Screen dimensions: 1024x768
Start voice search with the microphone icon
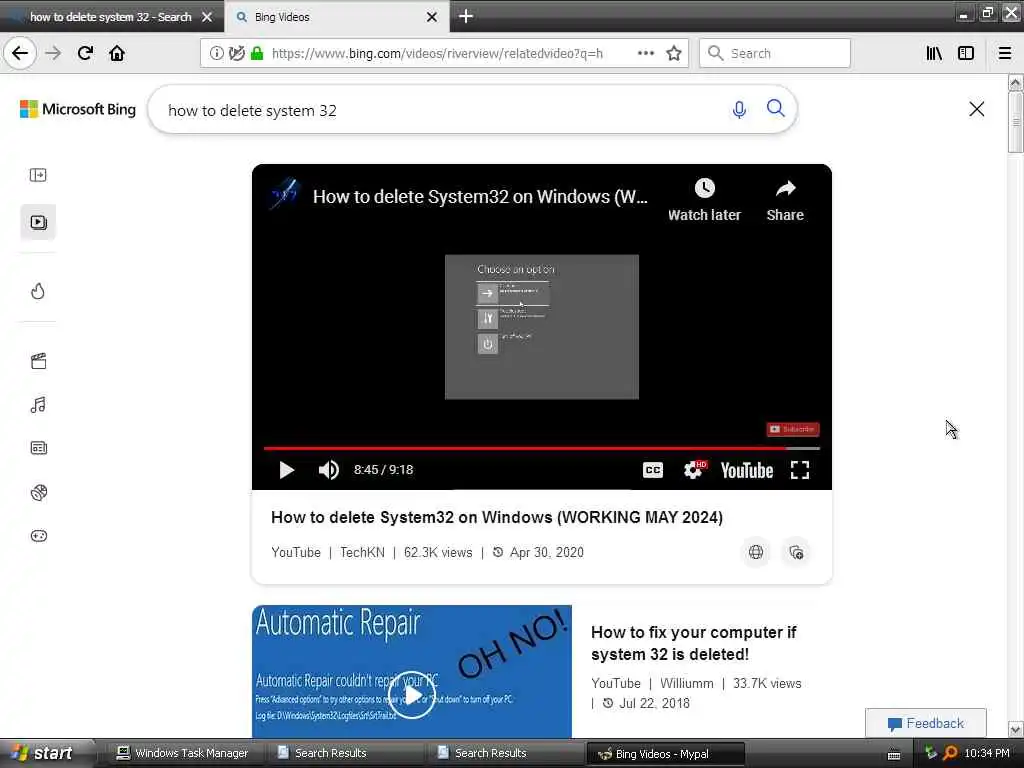(x=739, y=109)
